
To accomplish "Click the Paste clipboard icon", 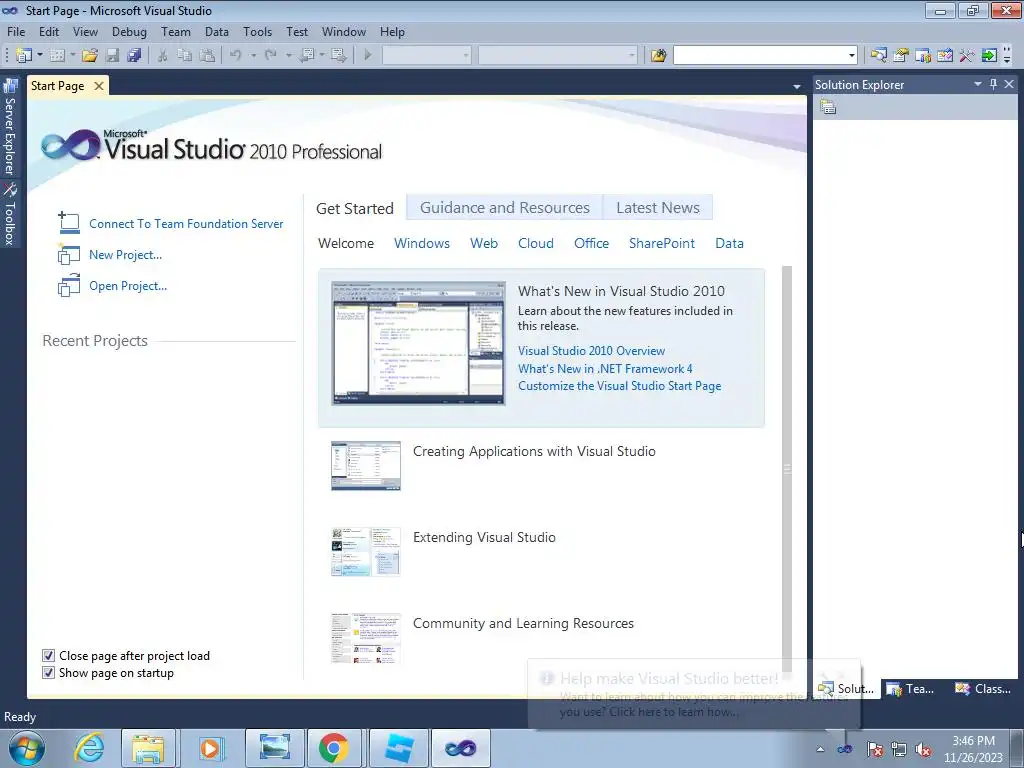I will click(207, 56).
